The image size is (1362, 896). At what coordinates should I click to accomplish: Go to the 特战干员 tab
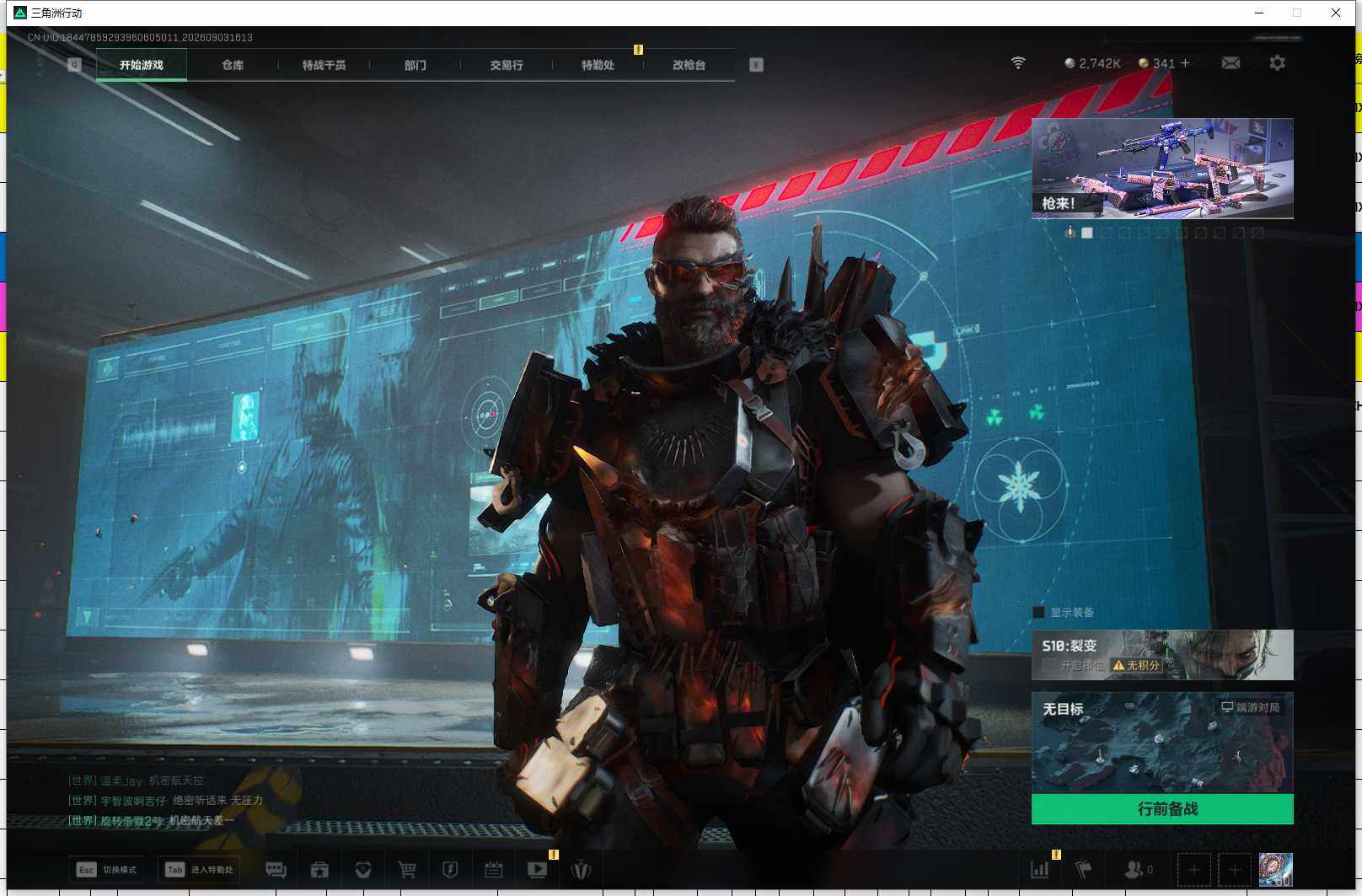coord(324,65)
